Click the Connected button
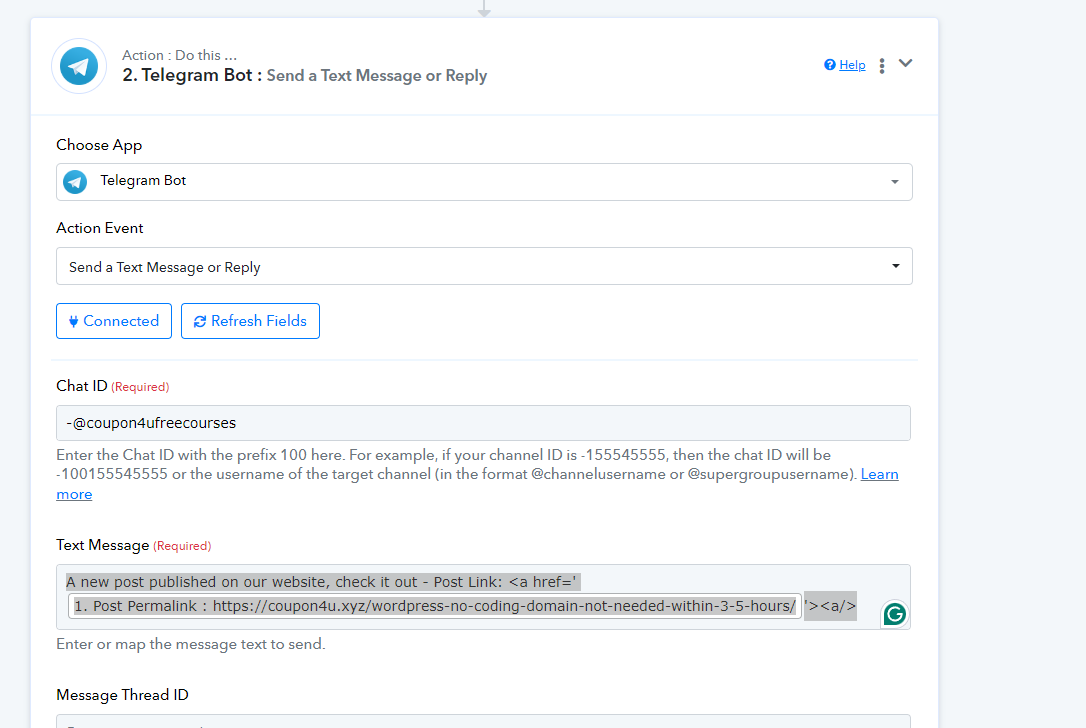 point(114,321)
